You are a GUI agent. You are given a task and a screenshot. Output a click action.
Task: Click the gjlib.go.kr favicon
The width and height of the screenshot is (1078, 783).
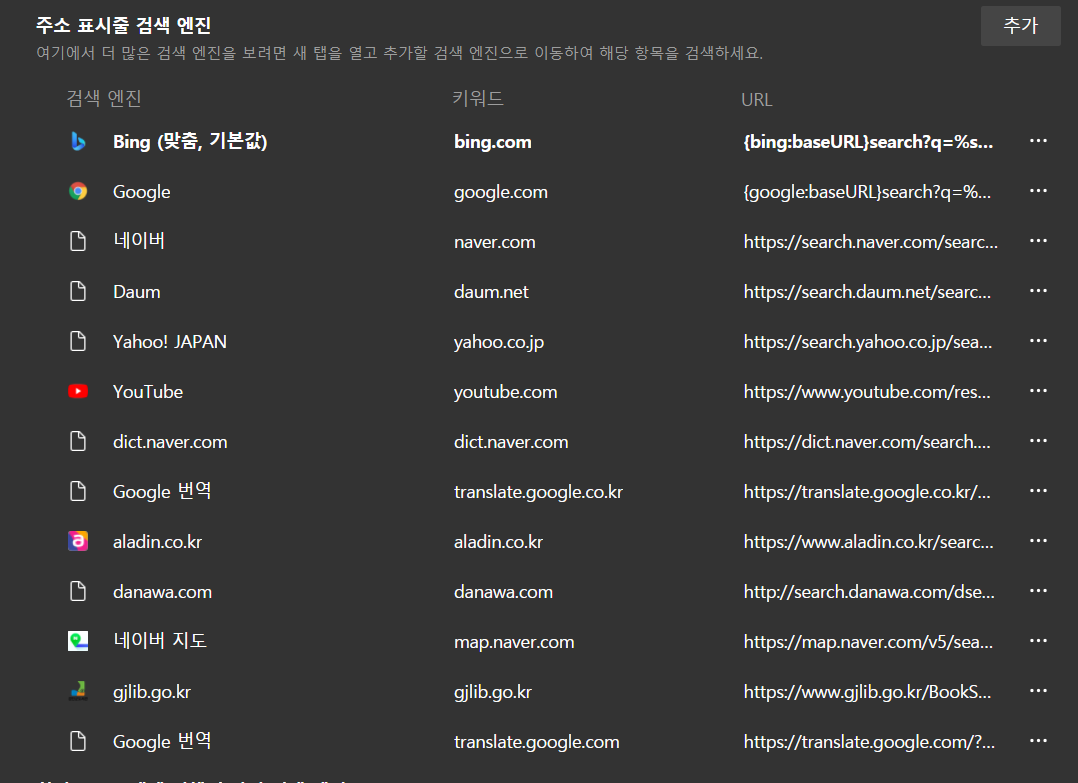click(78, 691)
